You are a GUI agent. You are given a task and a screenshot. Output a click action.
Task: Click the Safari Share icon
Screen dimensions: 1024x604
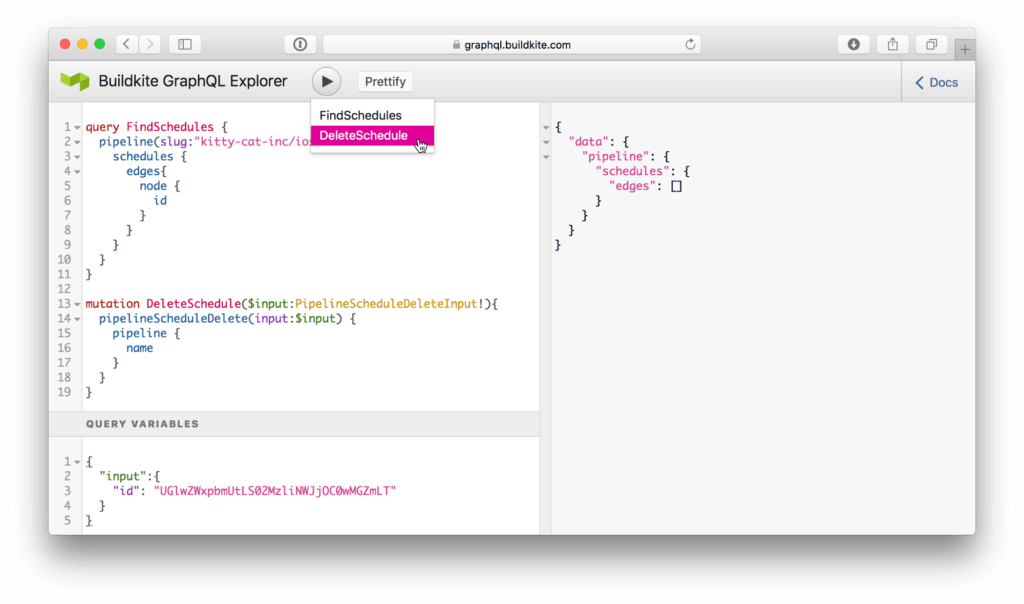click(891, 44)
